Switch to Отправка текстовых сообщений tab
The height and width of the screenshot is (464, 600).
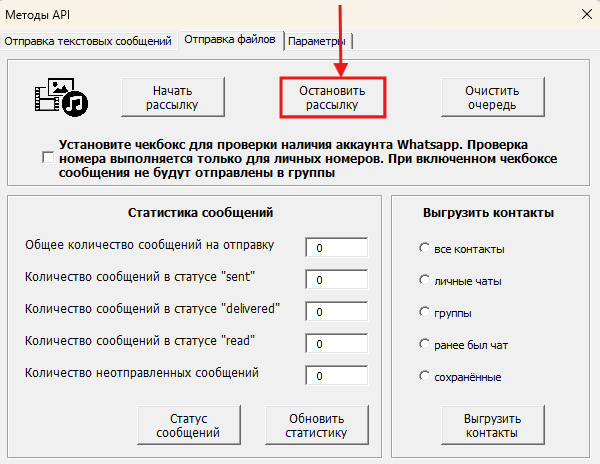(x=89, y=41)
